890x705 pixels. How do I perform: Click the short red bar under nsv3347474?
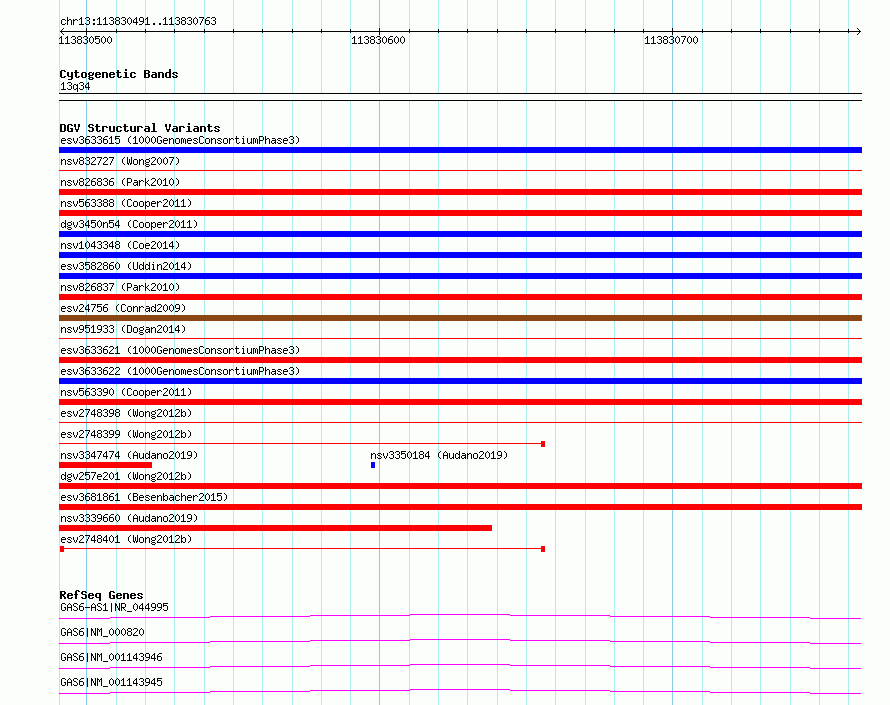pos(106,465)
